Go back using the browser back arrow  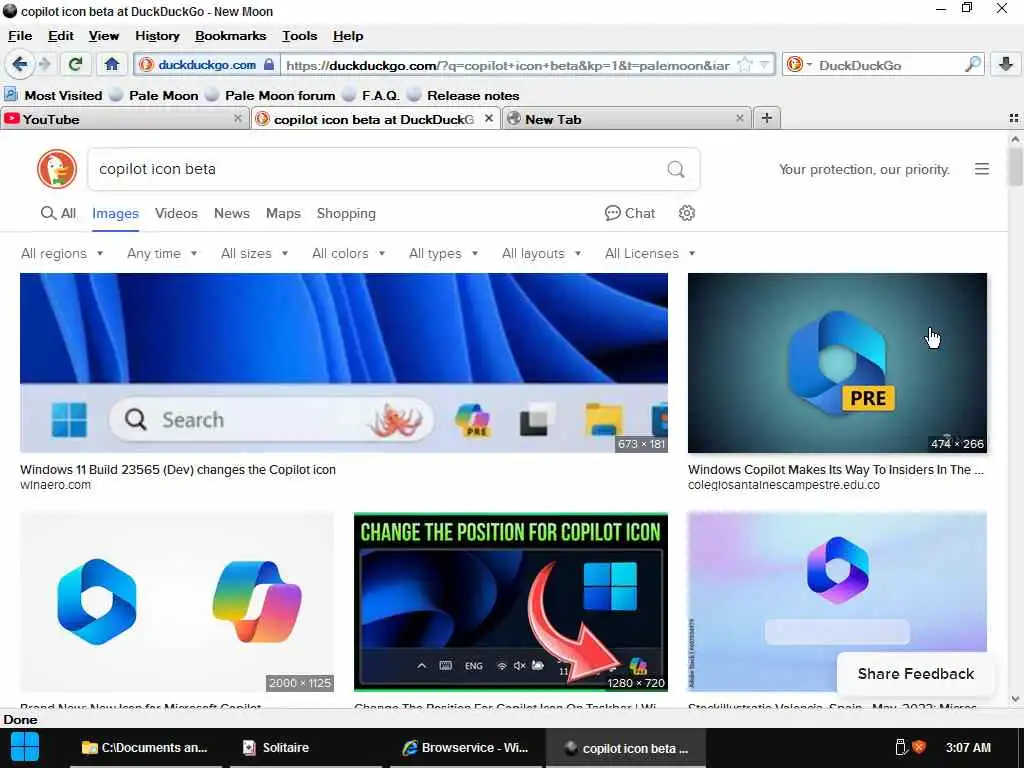click(19, 65)
